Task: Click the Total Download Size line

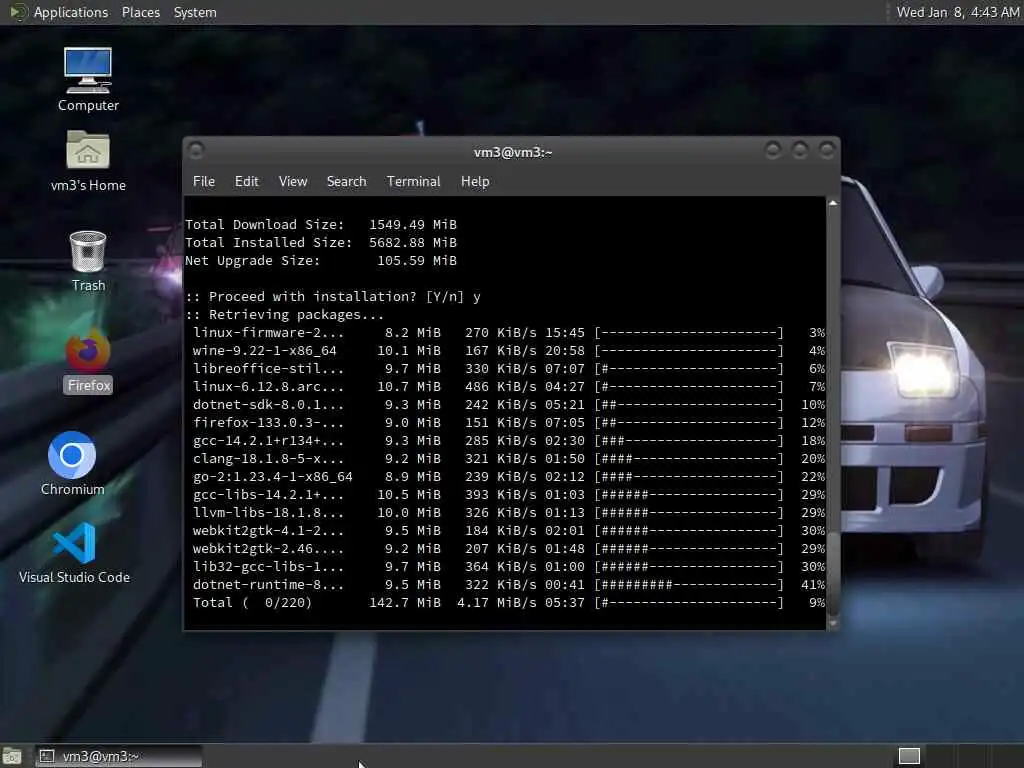Action: 321,225
